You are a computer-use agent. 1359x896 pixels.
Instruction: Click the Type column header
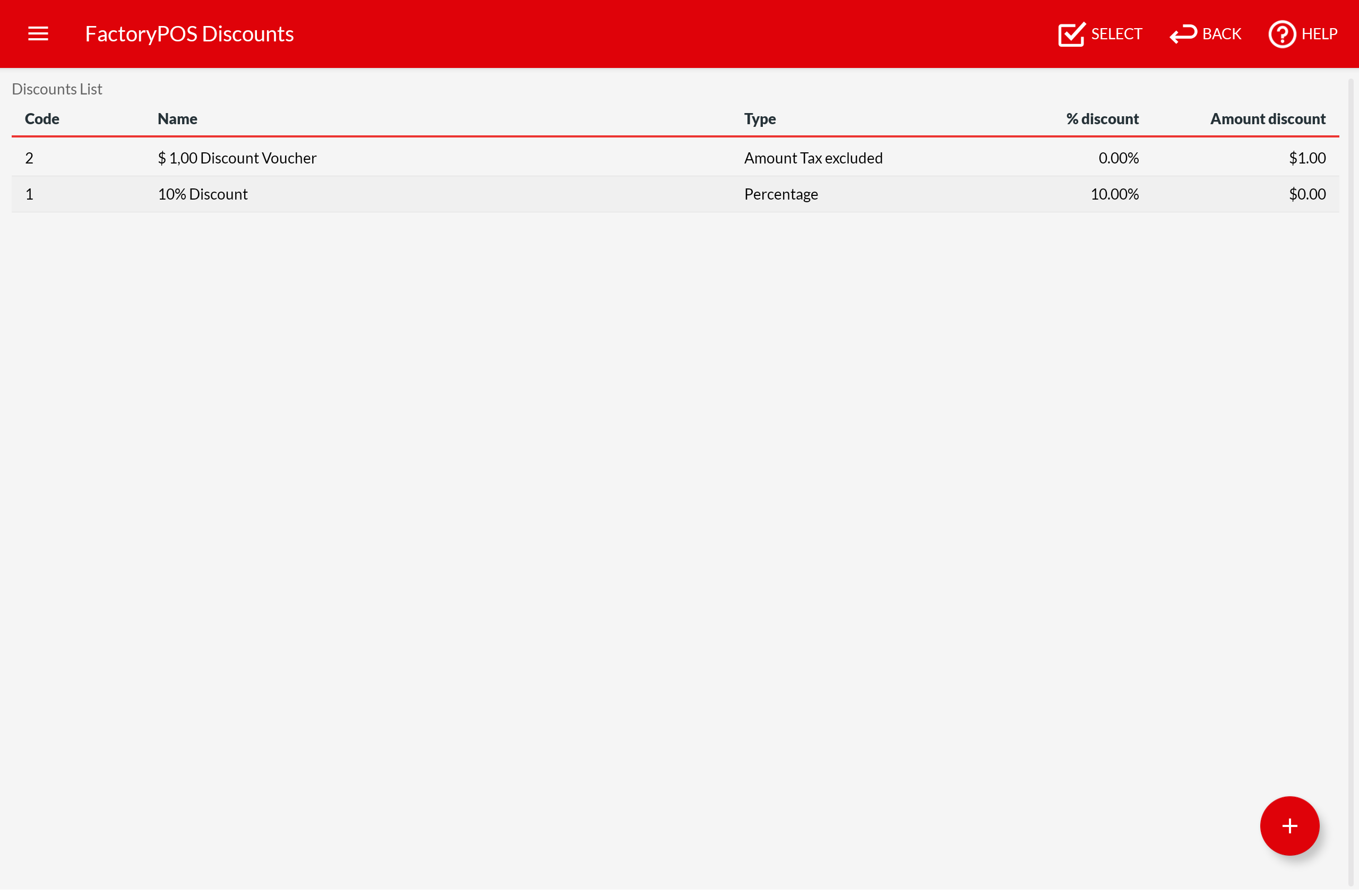click(760, 119)
